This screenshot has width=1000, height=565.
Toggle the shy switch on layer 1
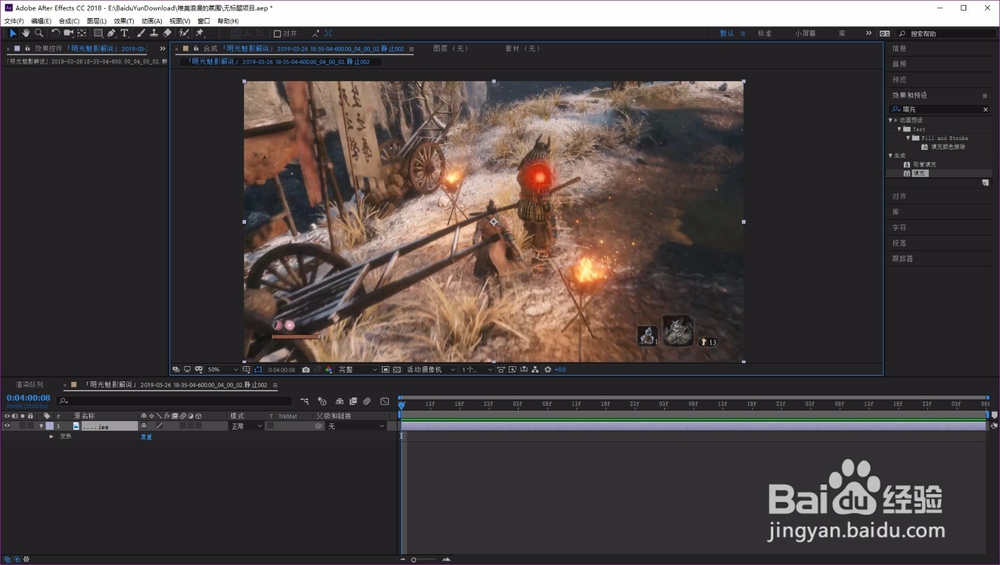(143, 426)
